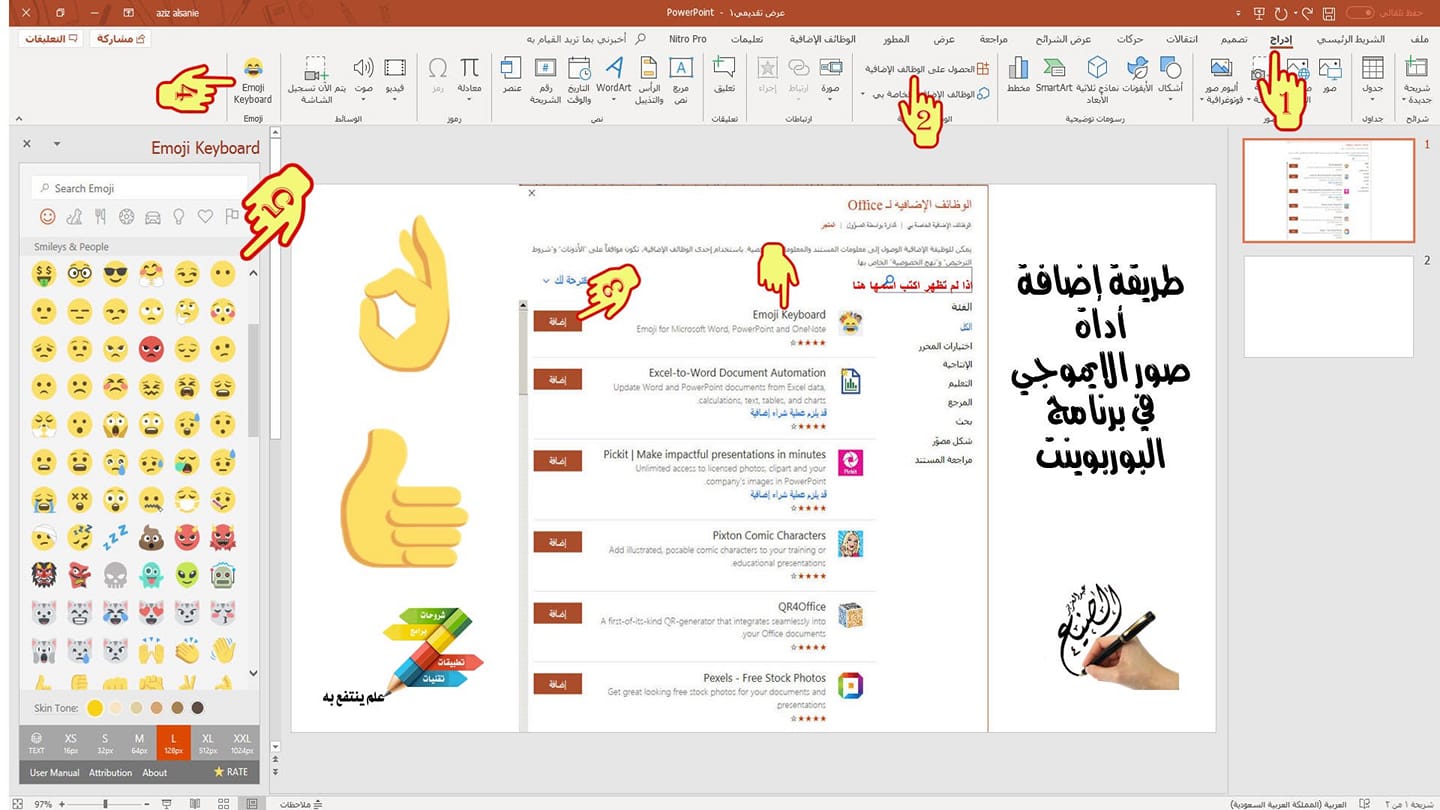Open the Transitions (انتقالات) tab
1440x810 pixels.
click(1182, 39)
